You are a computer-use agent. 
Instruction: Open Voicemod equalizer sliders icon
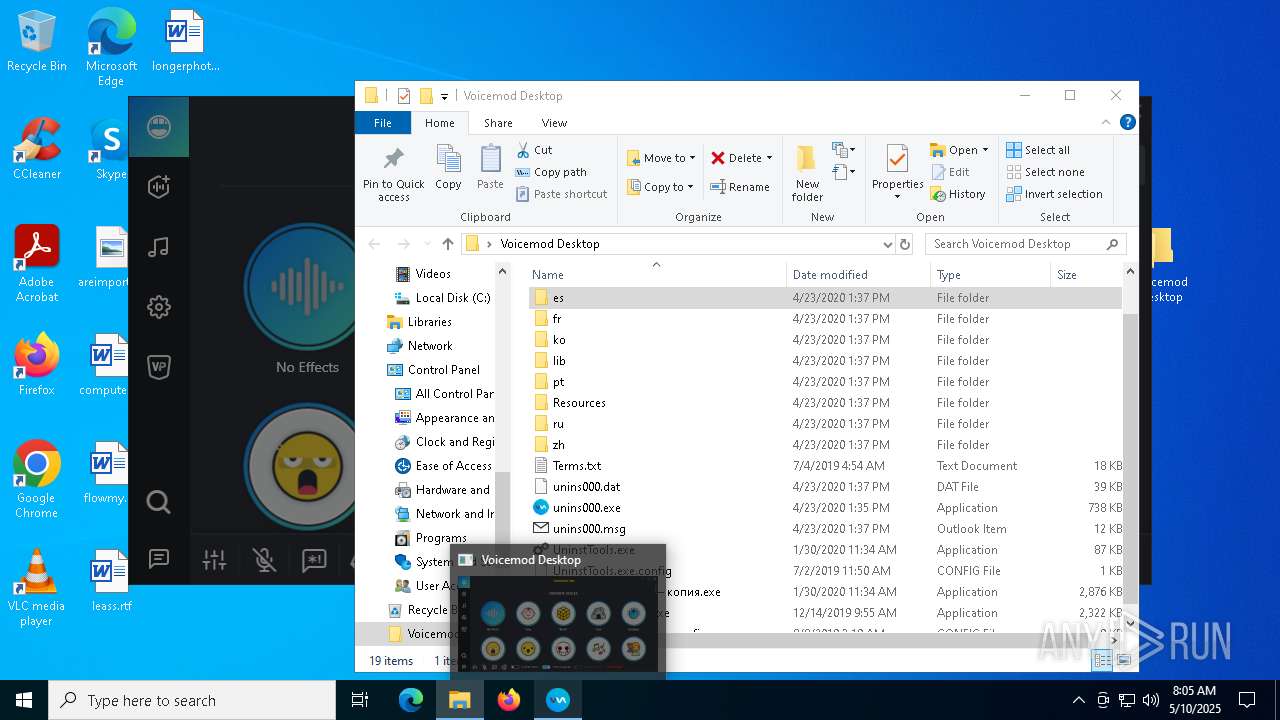click(214, 560)
